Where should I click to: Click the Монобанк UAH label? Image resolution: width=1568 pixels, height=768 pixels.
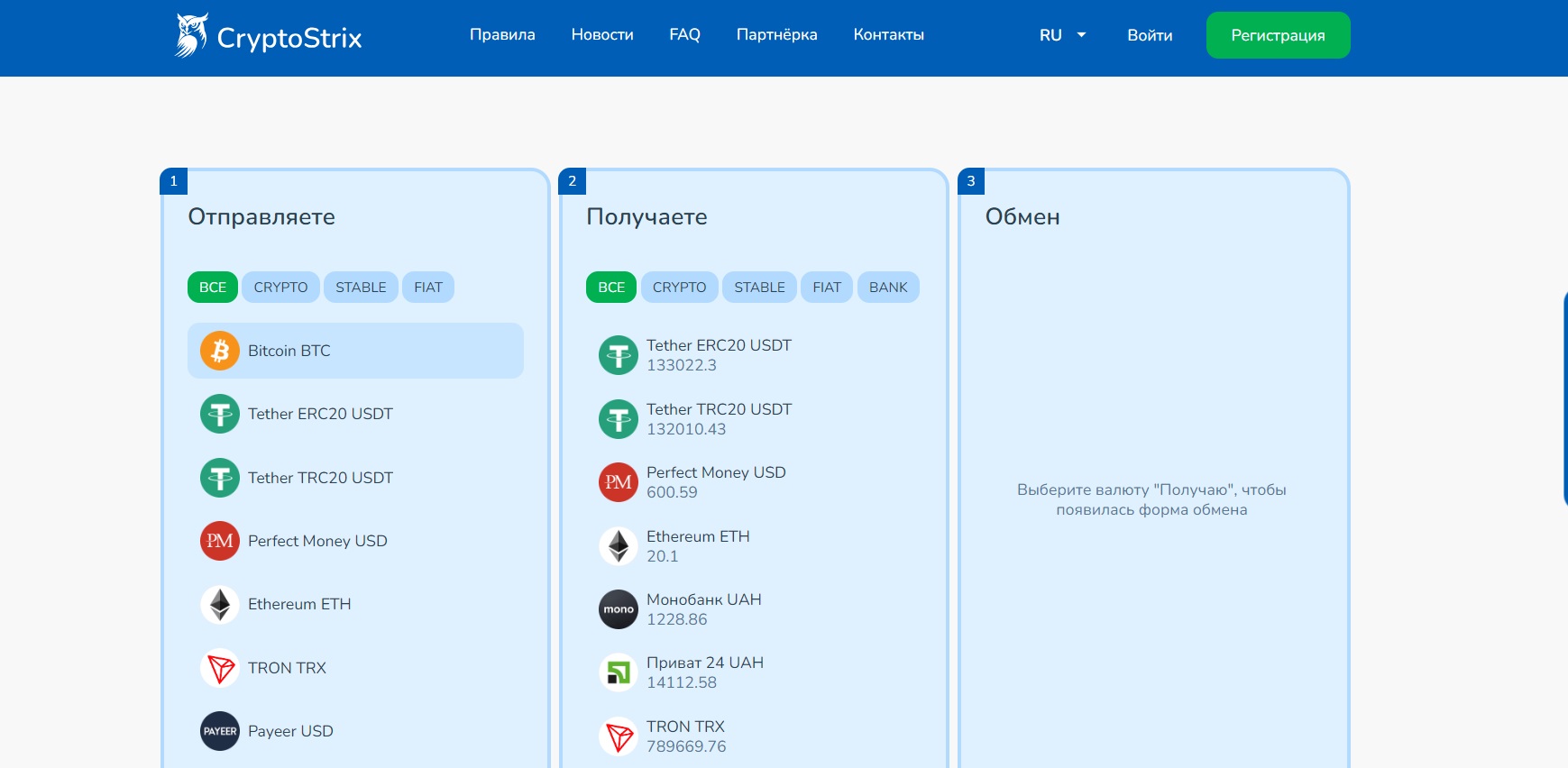click(x=704, y=599)
